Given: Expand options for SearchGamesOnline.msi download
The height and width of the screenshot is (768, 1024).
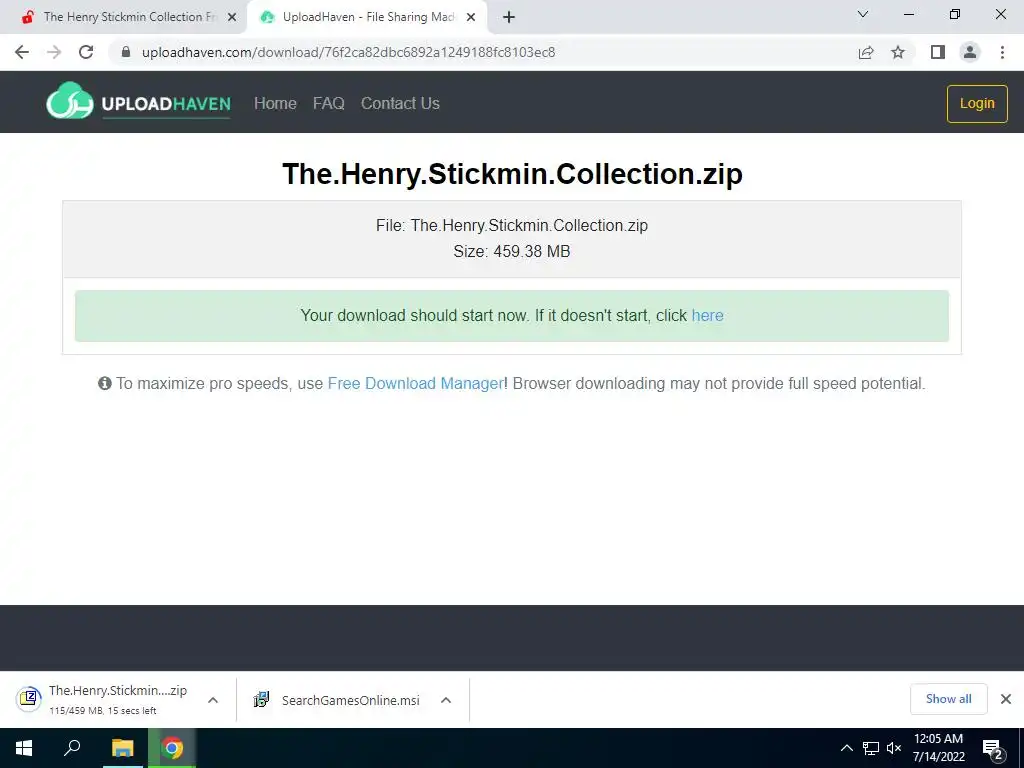Looking at the screenshot, I should [x=446, y=700].
